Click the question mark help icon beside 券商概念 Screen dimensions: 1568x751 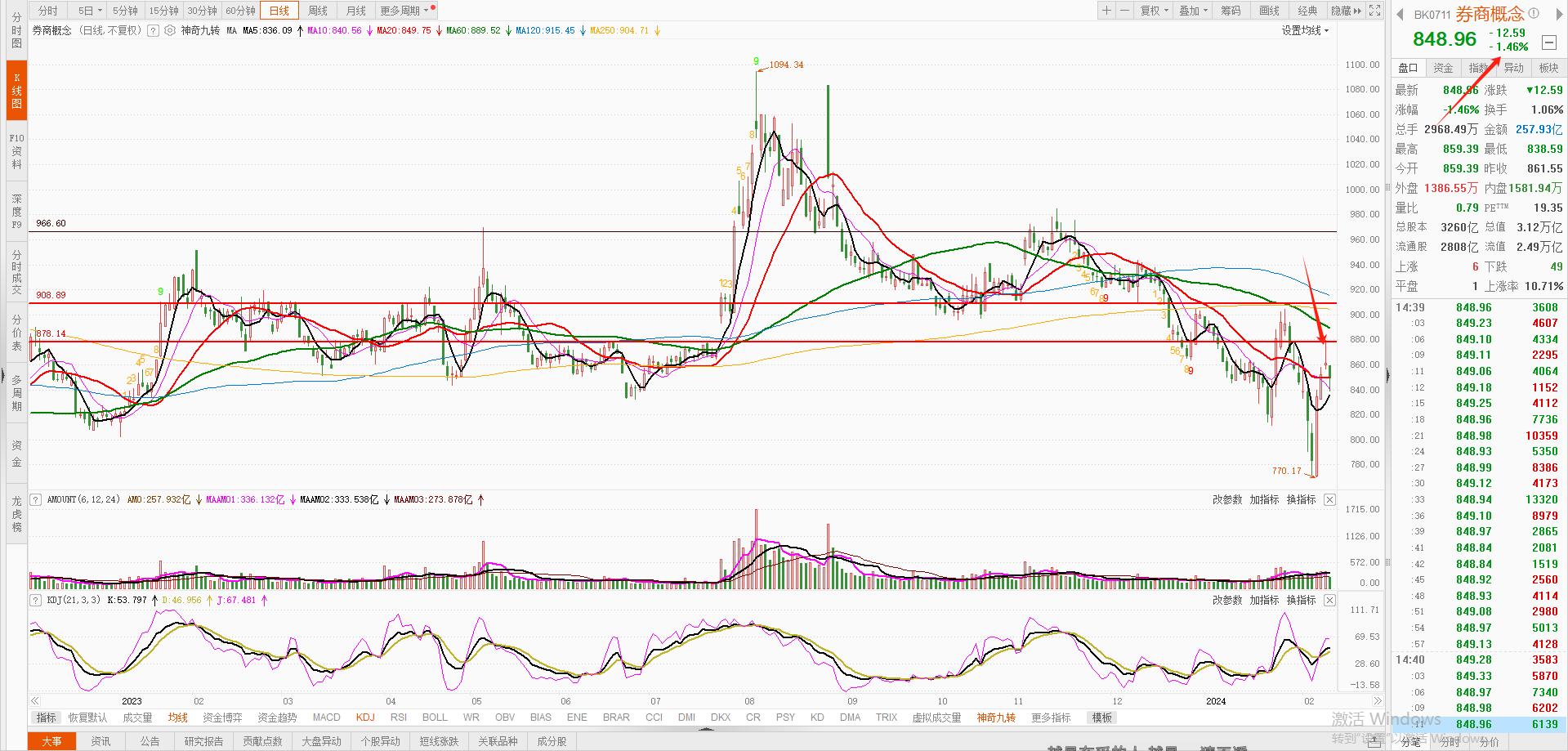pyautogui.click(x=153, y=30)
